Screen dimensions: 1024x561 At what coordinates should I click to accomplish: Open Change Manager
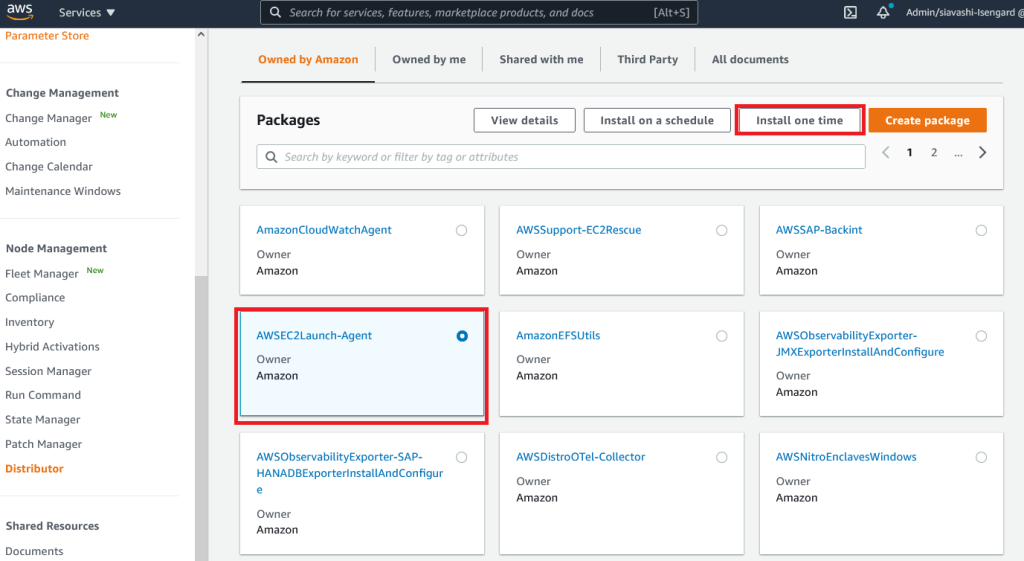[48, 118]
